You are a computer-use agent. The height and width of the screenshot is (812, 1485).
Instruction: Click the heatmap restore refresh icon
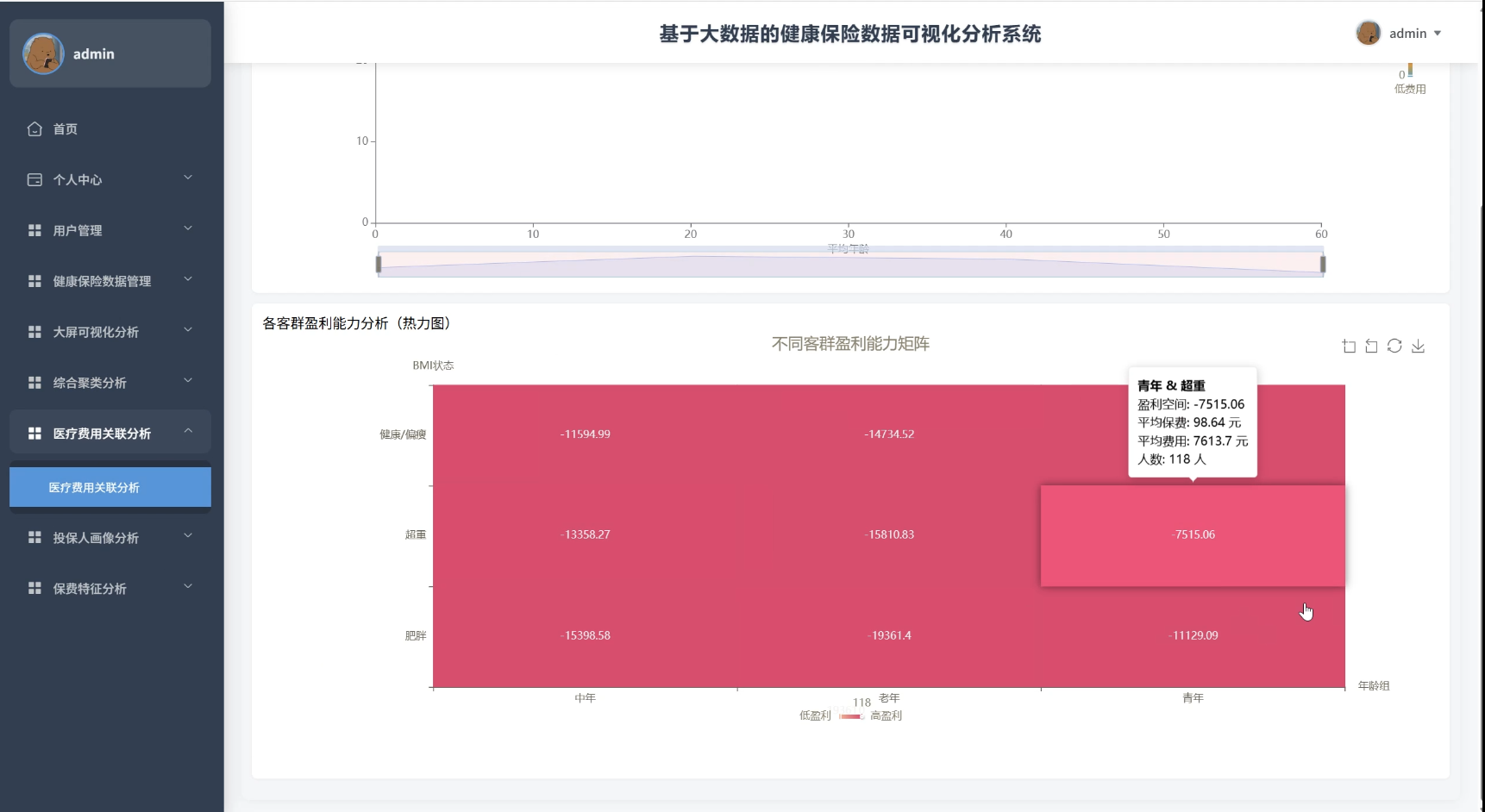click(1394, 347)
